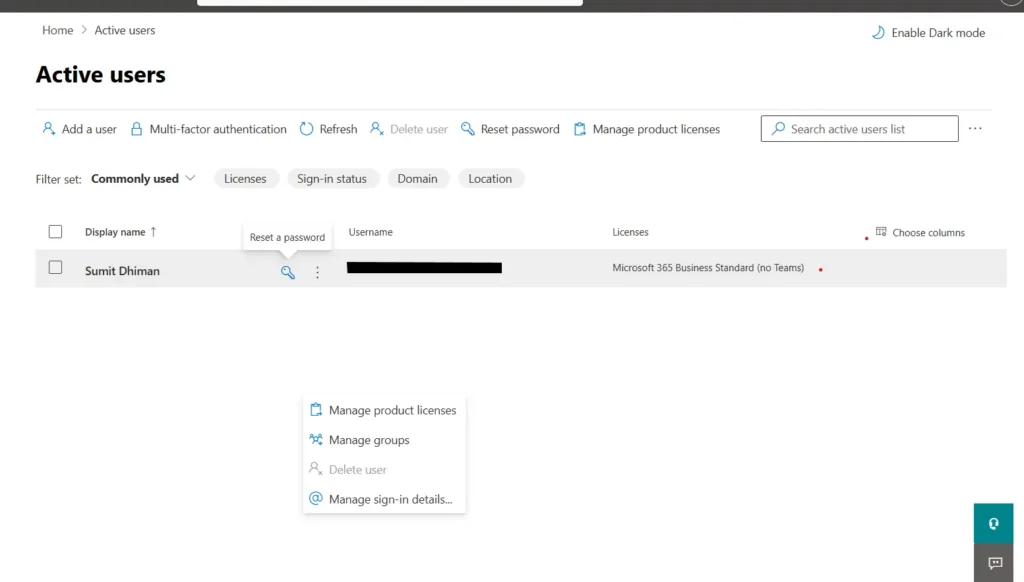Image resolution: width=1024 pixels, height=582 pixels.
Task: Go back to Home via the breadcrumb link
Action: (57, 30)
